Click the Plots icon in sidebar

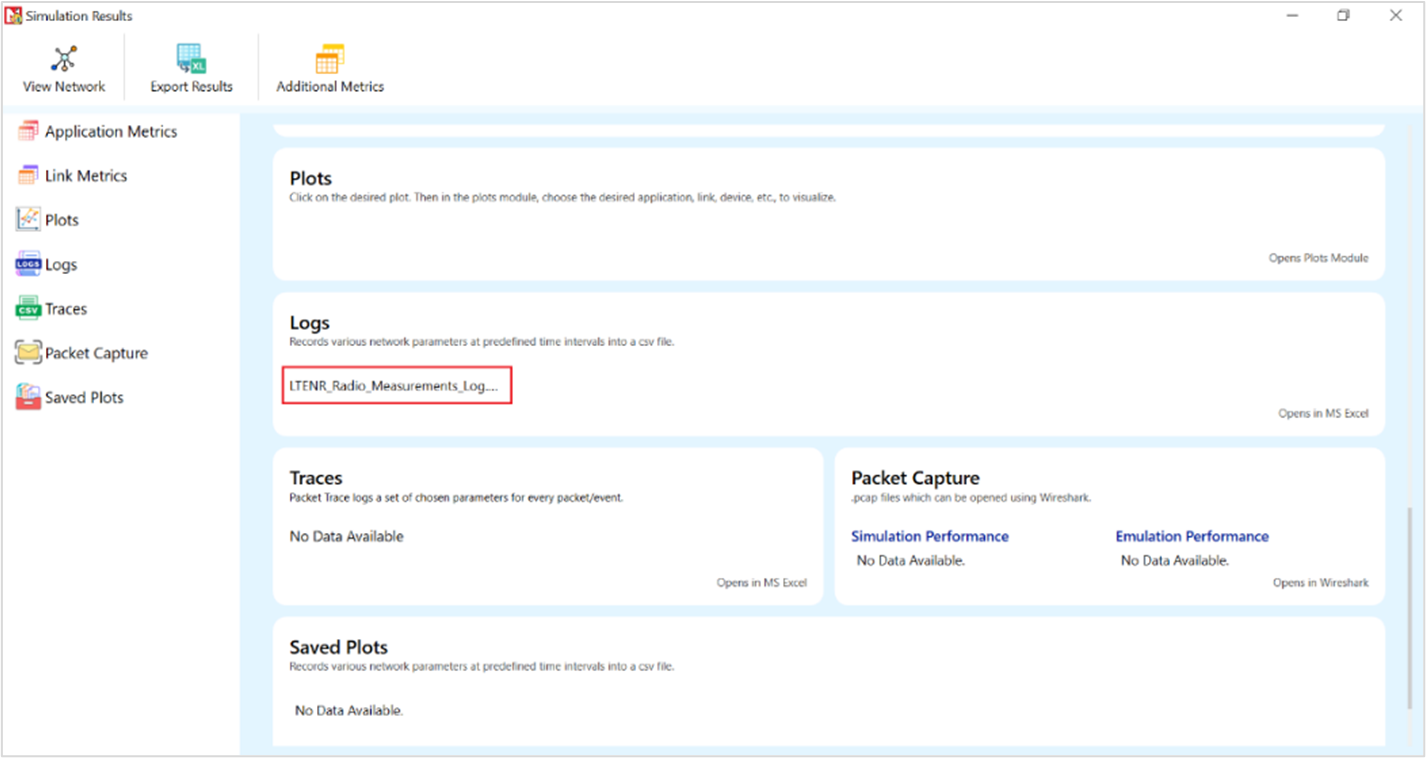click(28, 220)
